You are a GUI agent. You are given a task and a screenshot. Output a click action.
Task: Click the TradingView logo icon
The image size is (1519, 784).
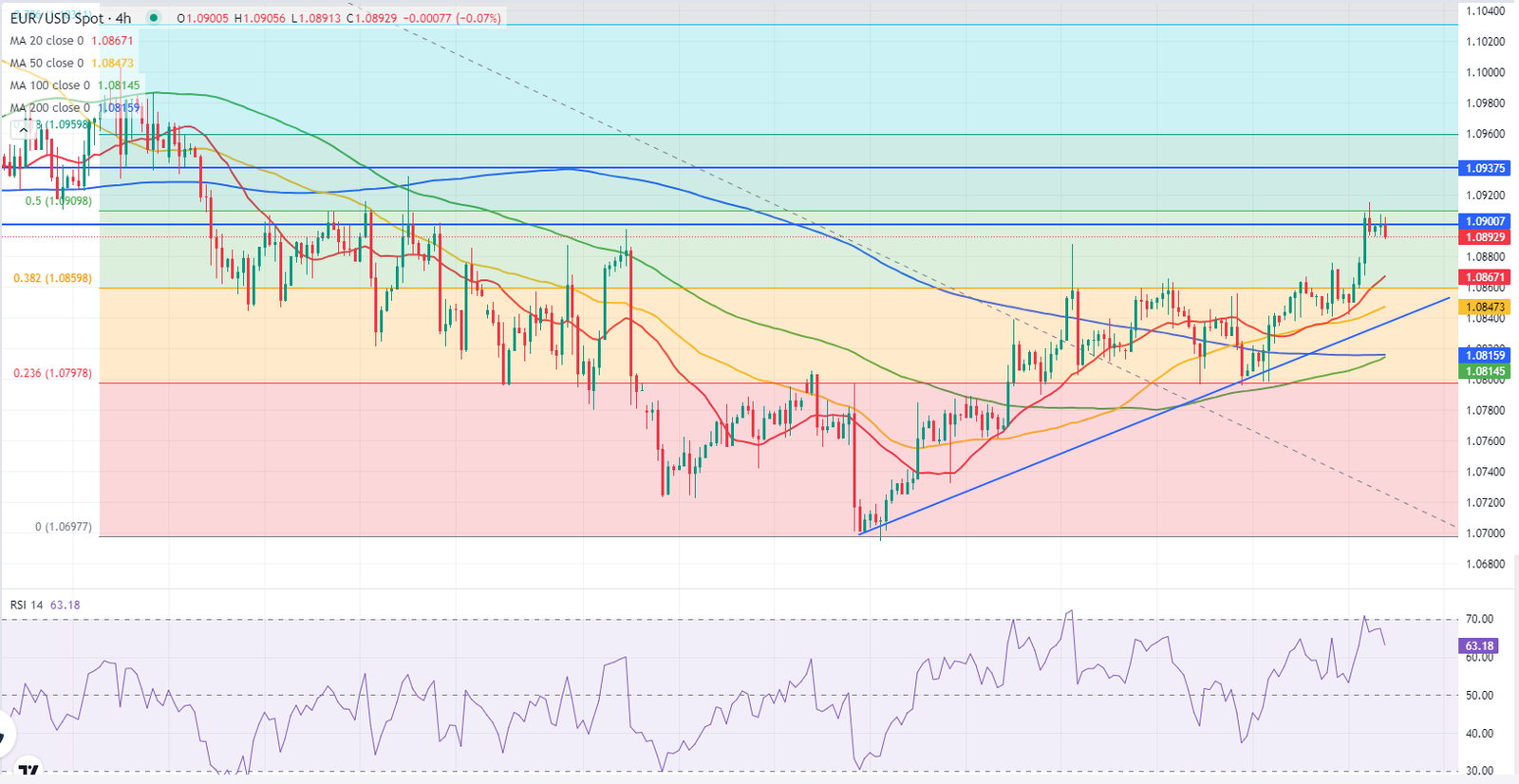(29, 771)
